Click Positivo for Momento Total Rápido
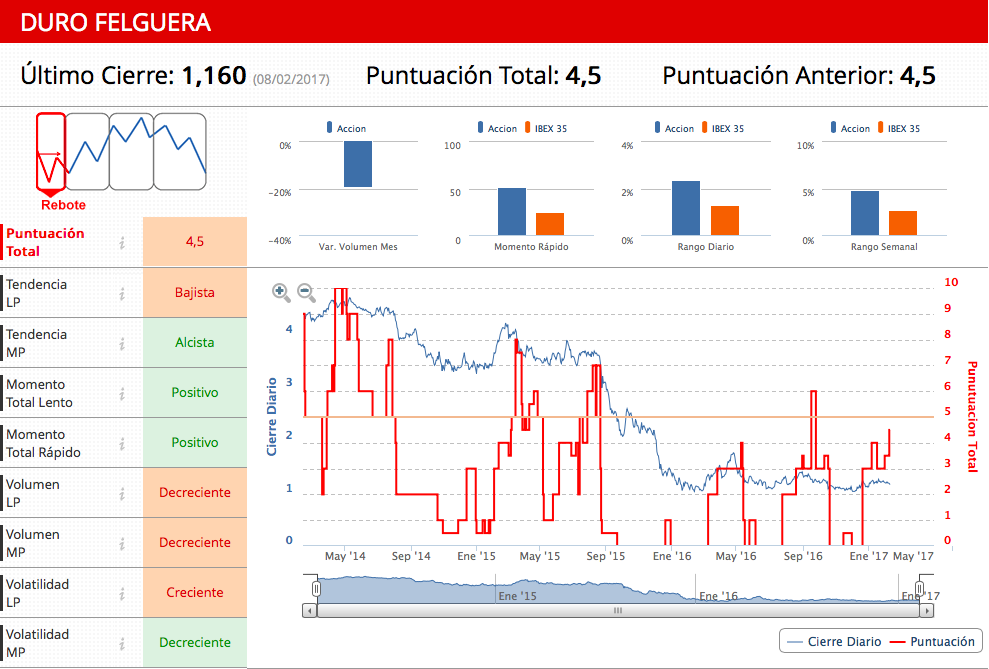This screenshot has height=669, width=989. pos(195,443)
